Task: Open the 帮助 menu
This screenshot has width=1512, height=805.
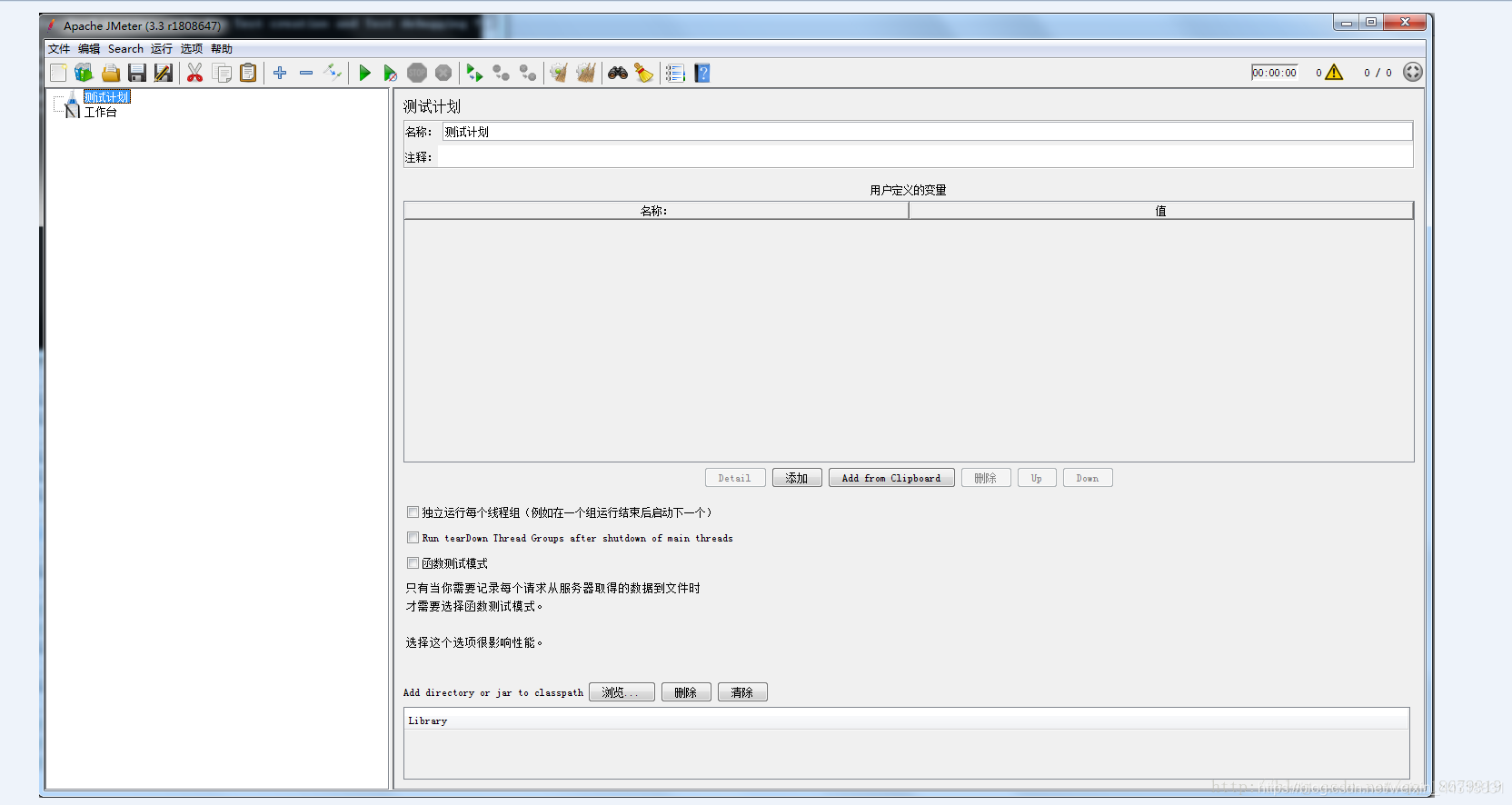Action: pyautogui.click(x=222, y=49)
